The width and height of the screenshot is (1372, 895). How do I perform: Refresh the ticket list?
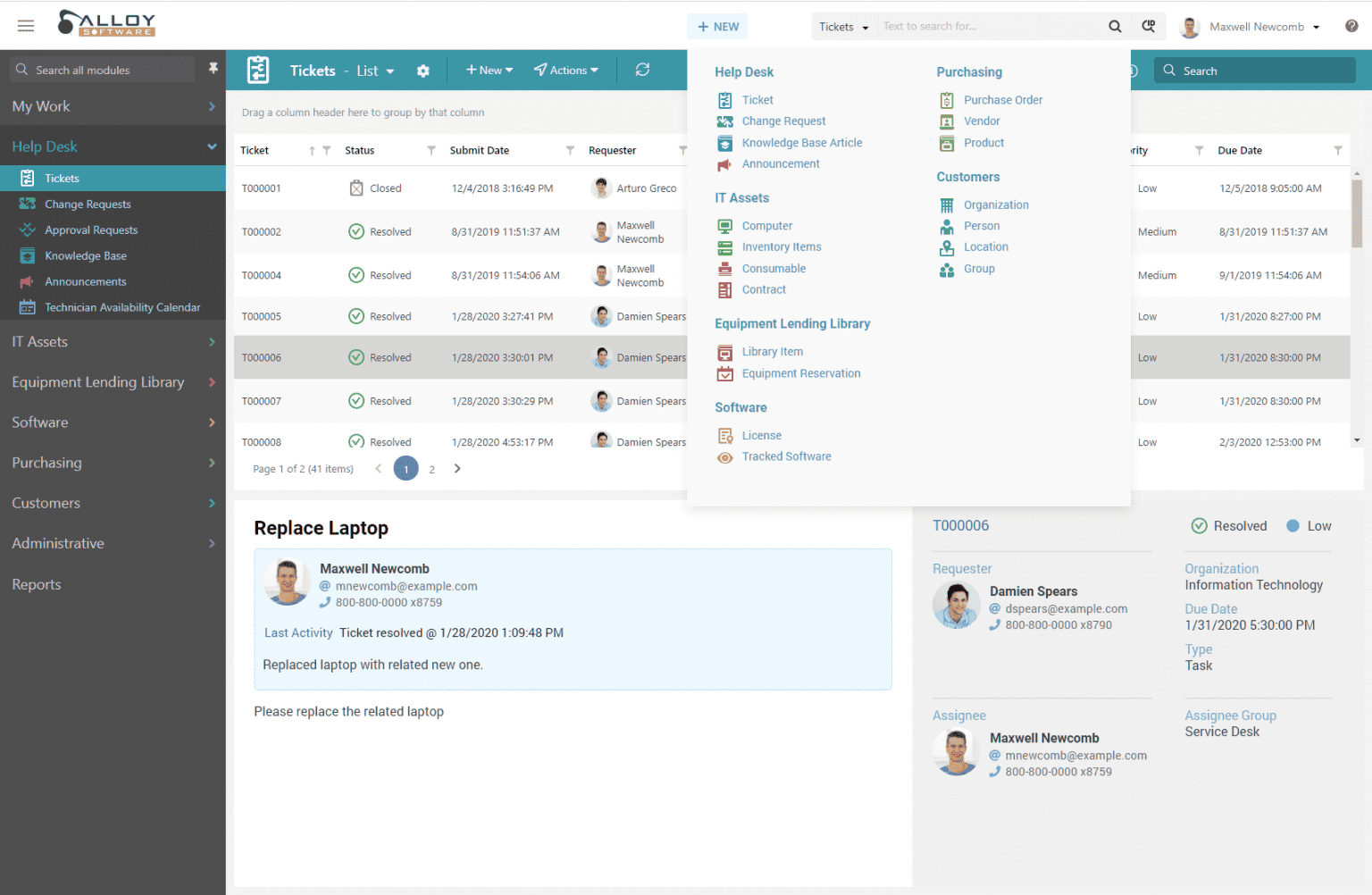click(x=642, y=70)
